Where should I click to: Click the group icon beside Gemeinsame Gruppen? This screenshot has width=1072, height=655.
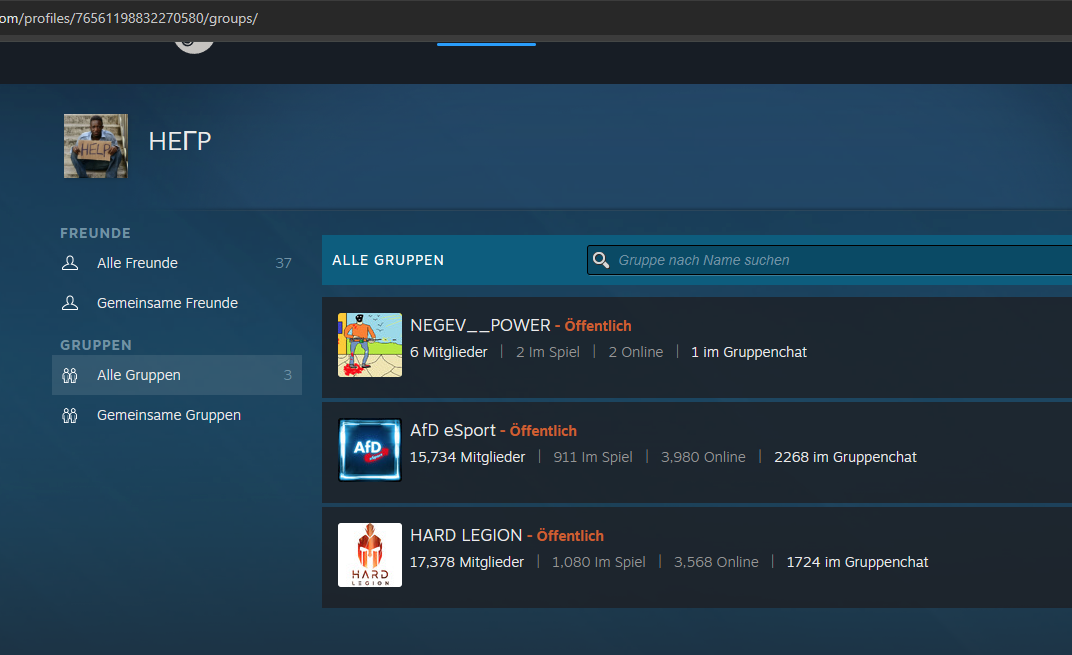[x=70, y=415]
